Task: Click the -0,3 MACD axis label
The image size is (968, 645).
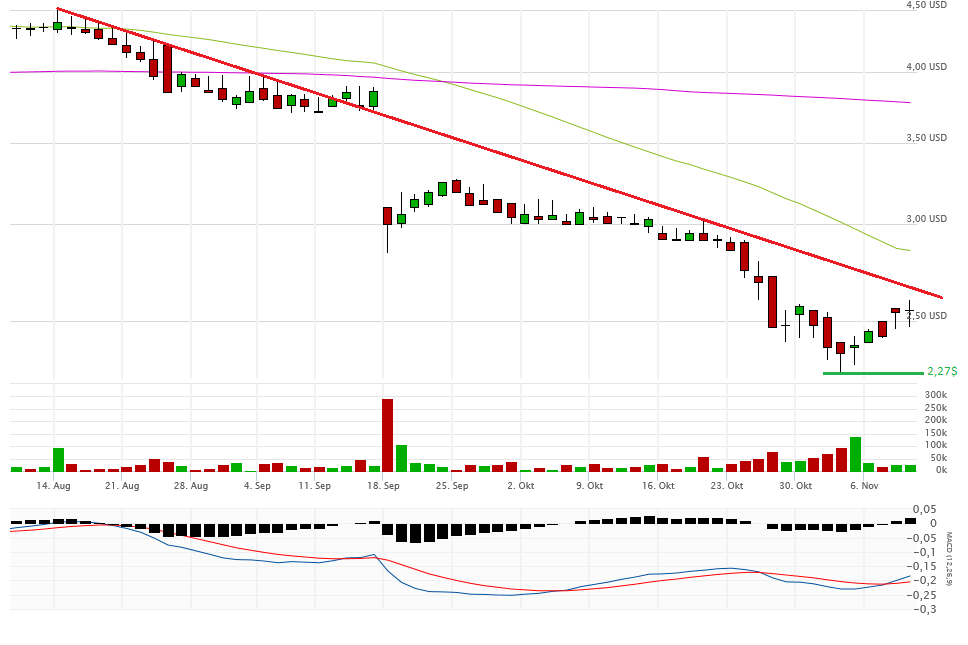Action: tap(927, 609)
